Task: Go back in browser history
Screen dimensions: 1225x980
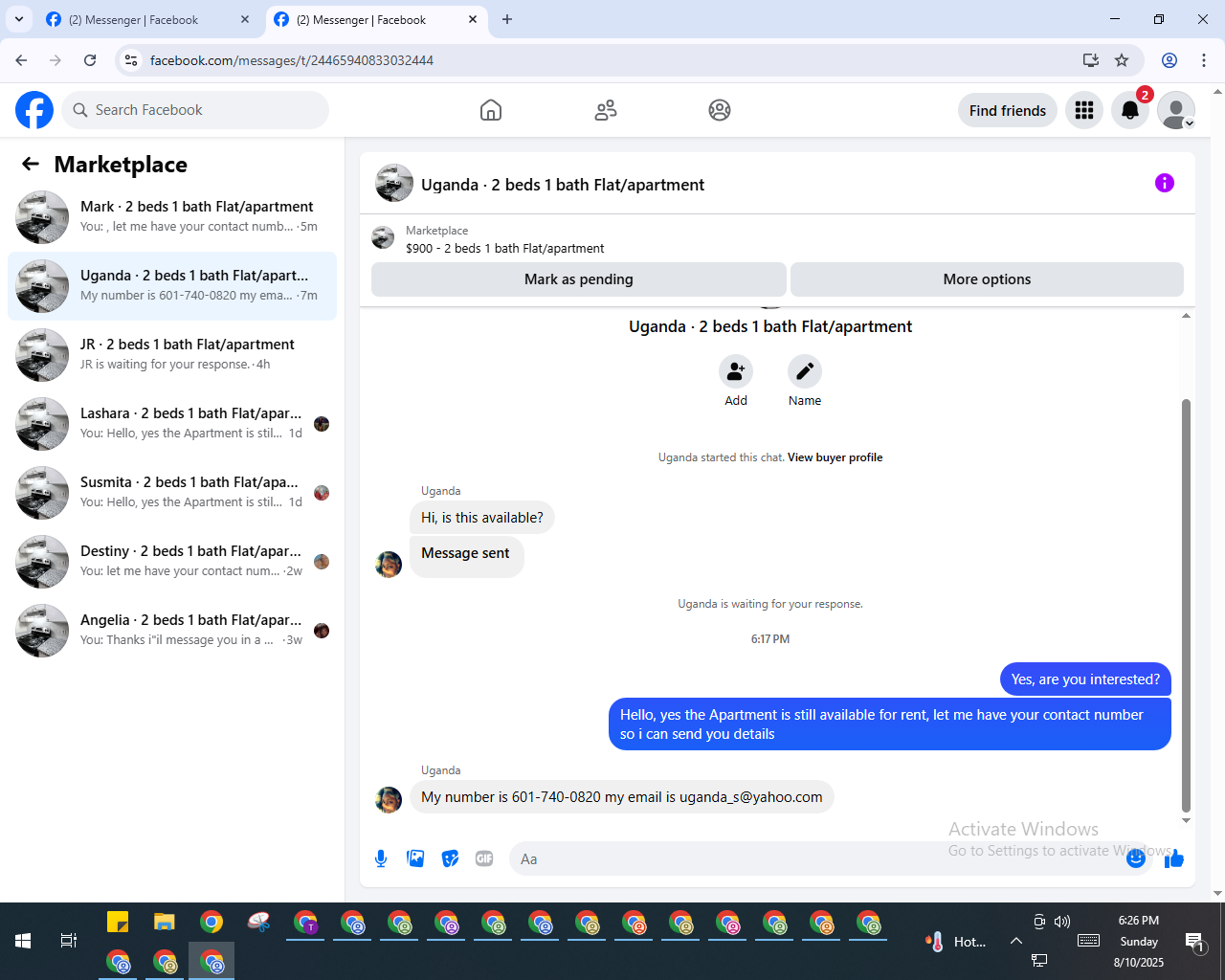Action: pyautogui.click(x=21, y=60)
